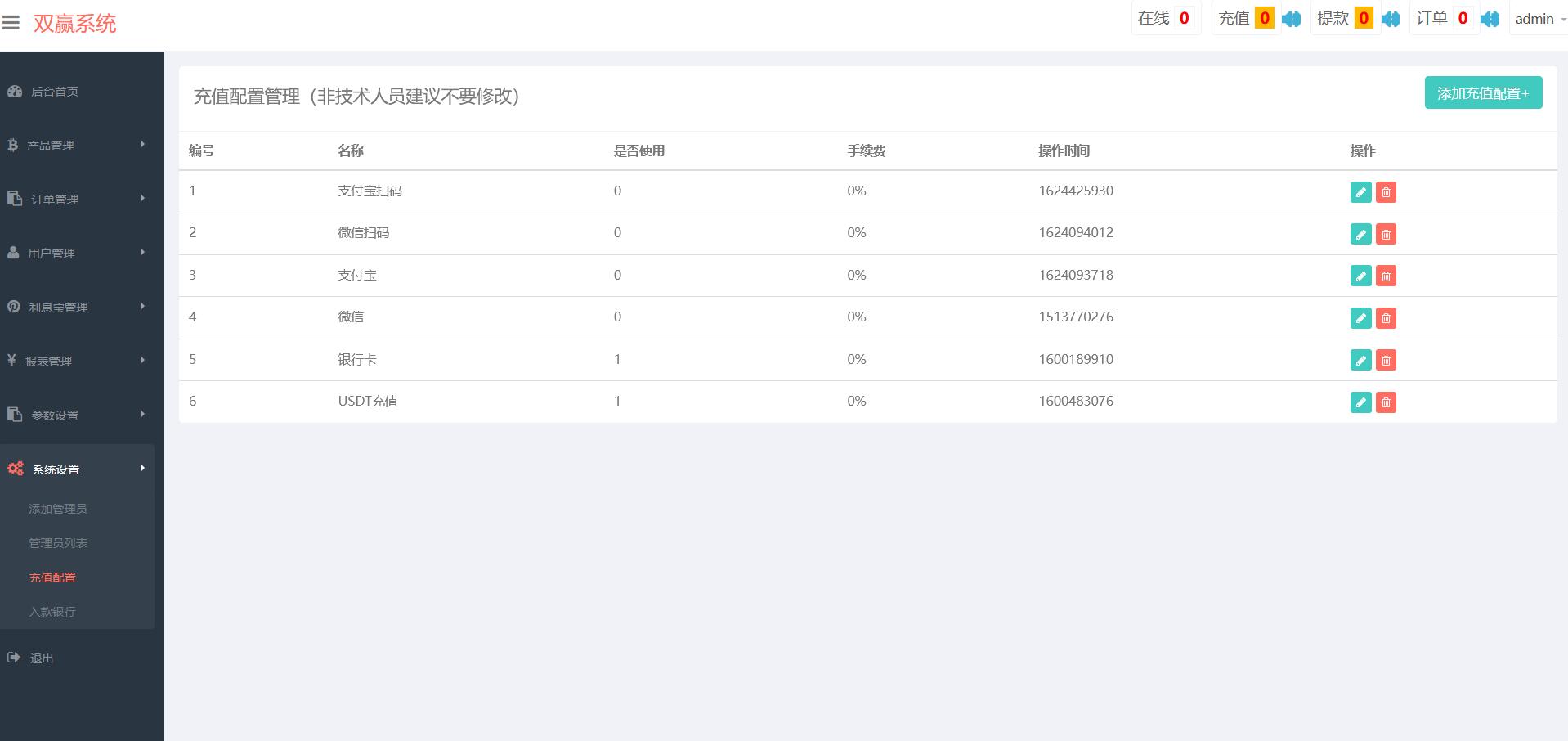Edit the 微信 row numbered 4
The image size is (1568, 741).
pos(1360,318)
